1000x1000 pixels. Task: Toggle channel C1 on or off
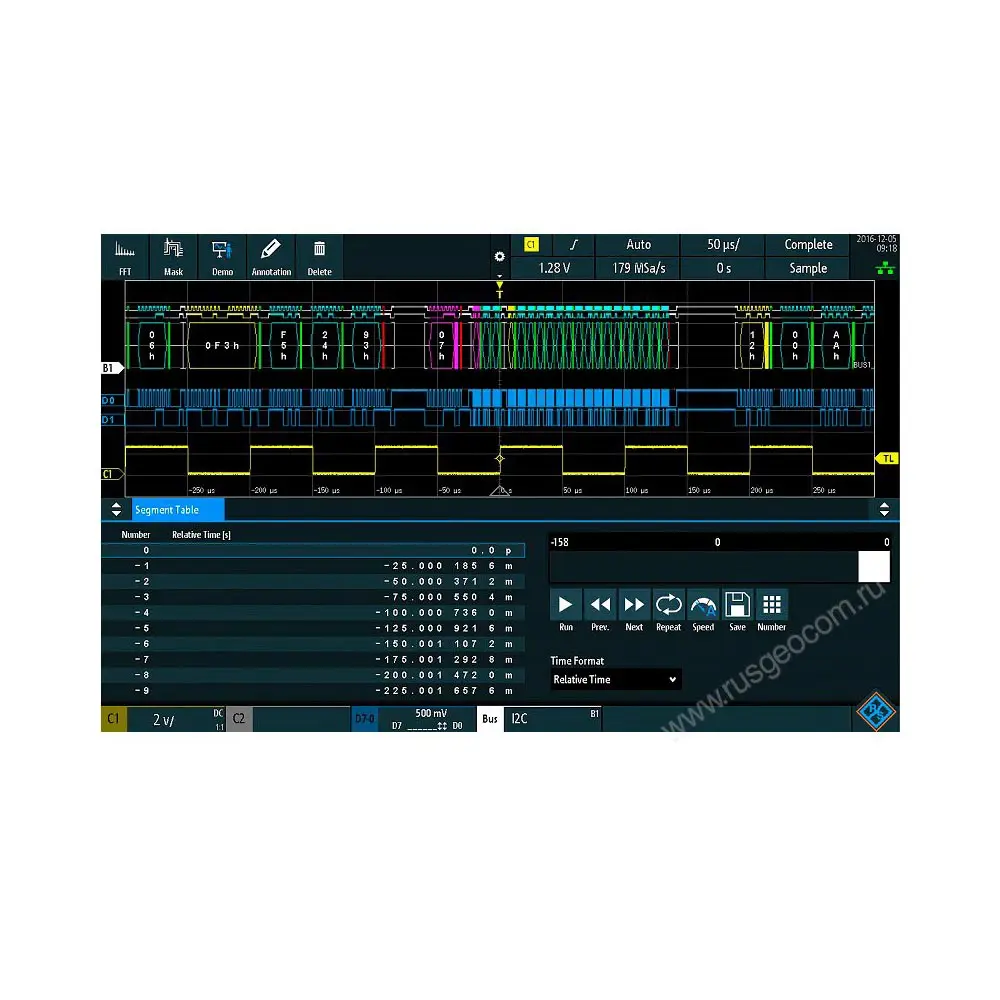(x=113, y=719)
